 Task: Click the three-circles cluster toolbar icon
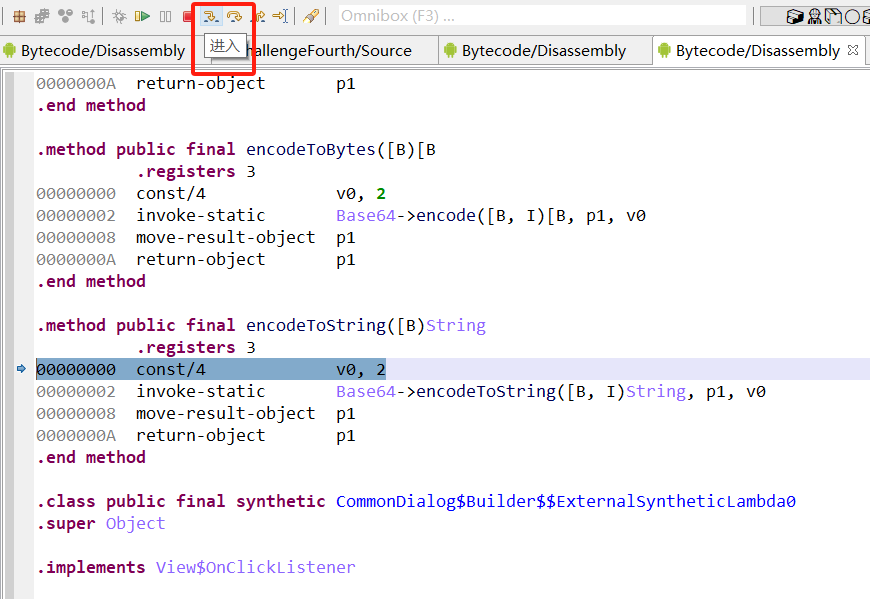tap(65, 16)
